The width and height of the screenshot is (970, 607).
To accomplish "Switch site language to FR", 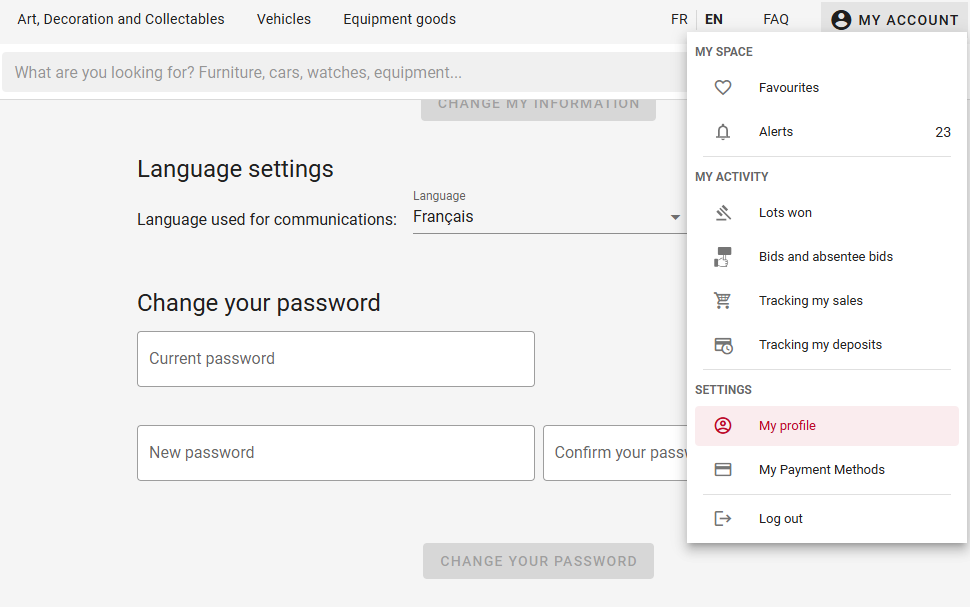I will [679, 20].
